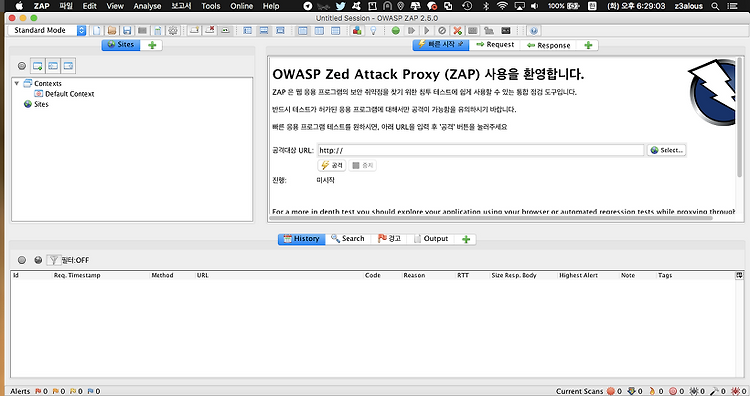Image resolution: width=750 pixels, height=396 pixels.
Task: Toggle request and response side by side layout
Action: point(319,31)
